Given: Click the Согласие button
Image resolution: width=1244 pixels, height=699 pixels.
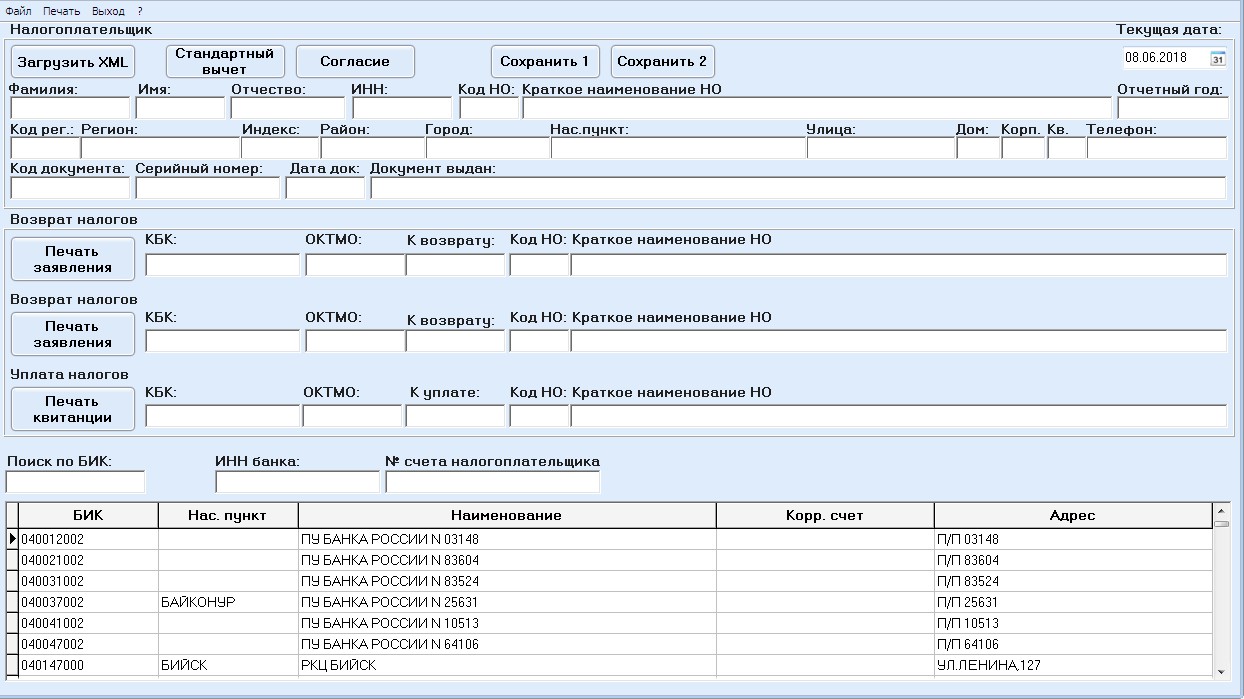Looking at the screenshot, I should point(355,61).
